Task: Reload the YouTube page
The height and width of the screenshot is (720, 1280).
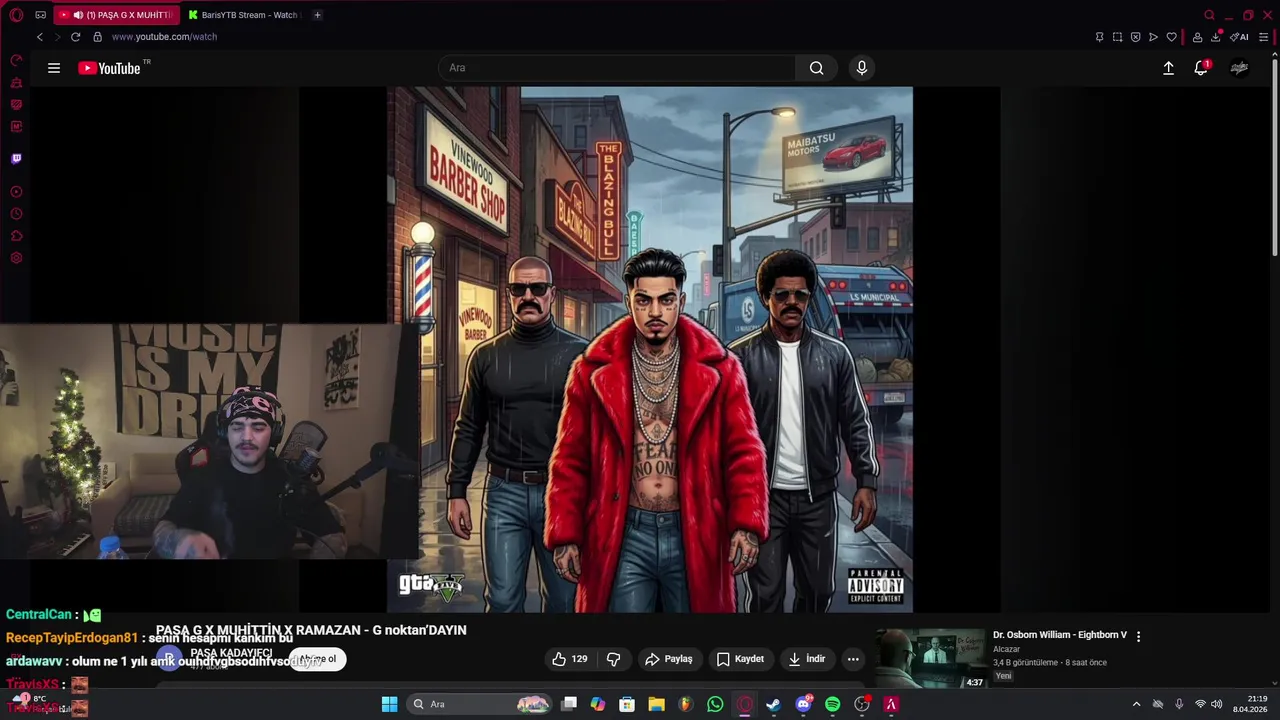Action: [75, 37]
